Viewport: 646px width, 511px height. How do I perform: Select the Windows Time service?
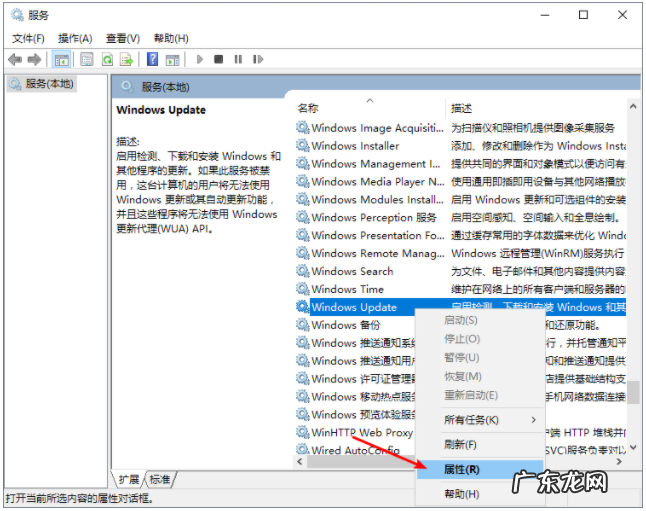(348, 289)
